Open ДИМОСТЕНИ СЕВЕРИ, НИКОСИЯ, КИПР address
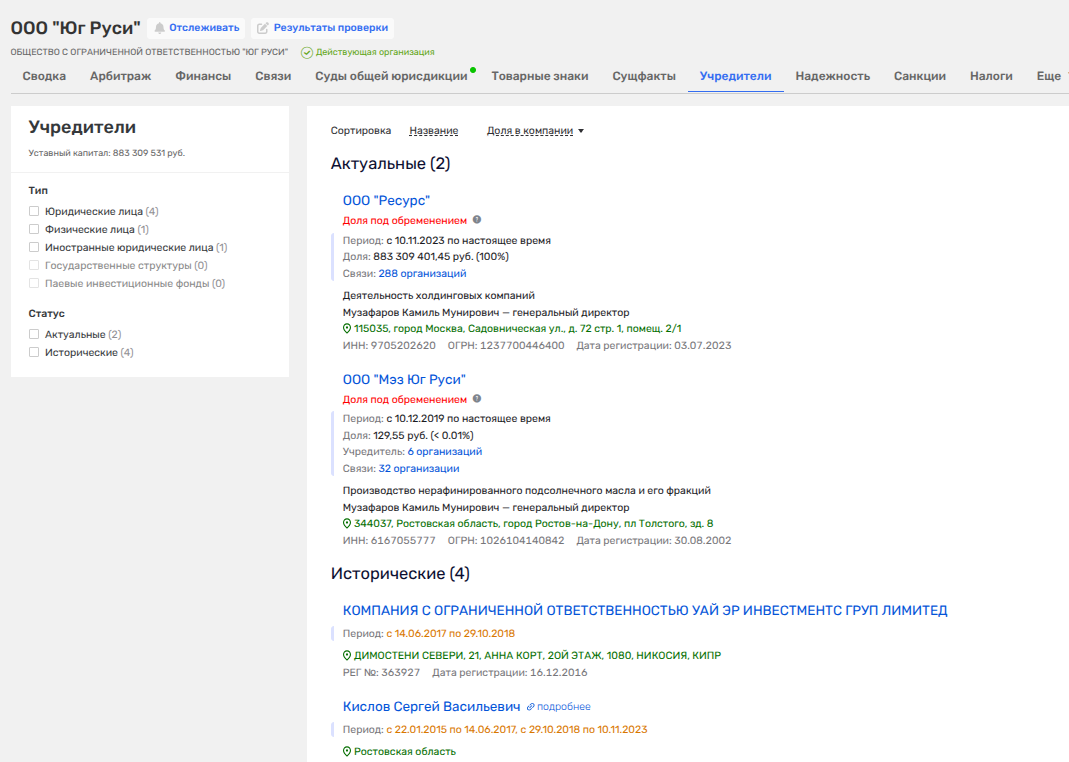Image resolution: width=1069 pixels, height=762 pixels. [537, 655]
